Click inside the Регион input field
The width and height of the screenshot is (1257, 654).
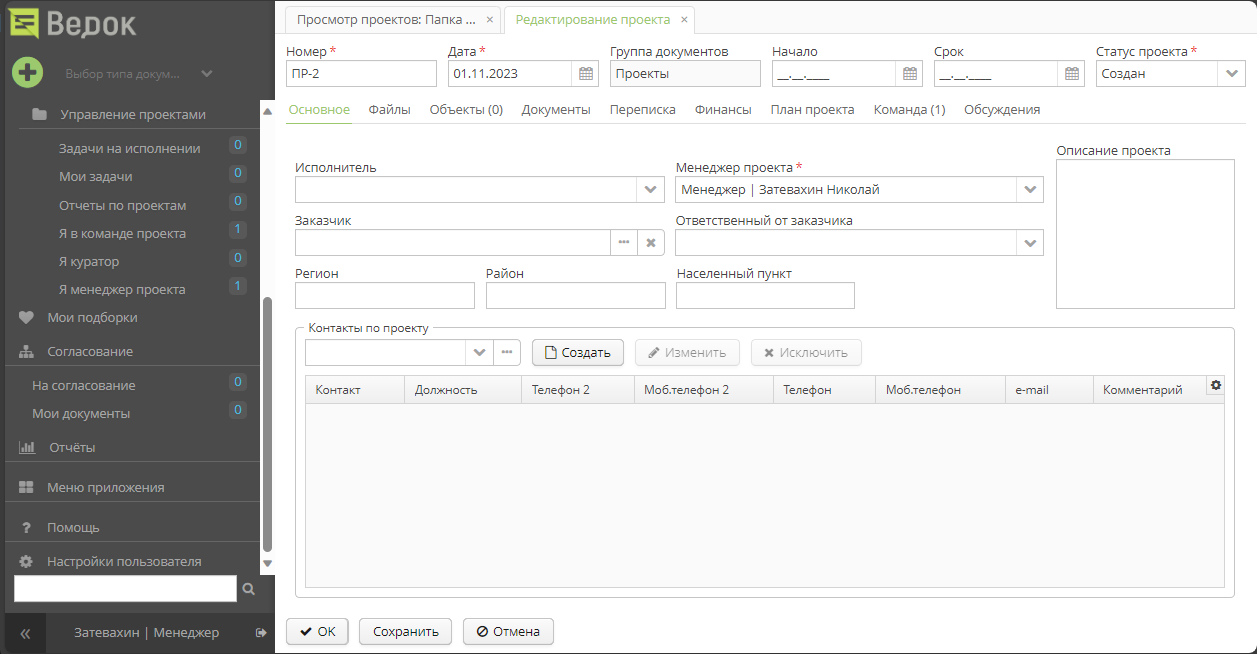(384, 295)
